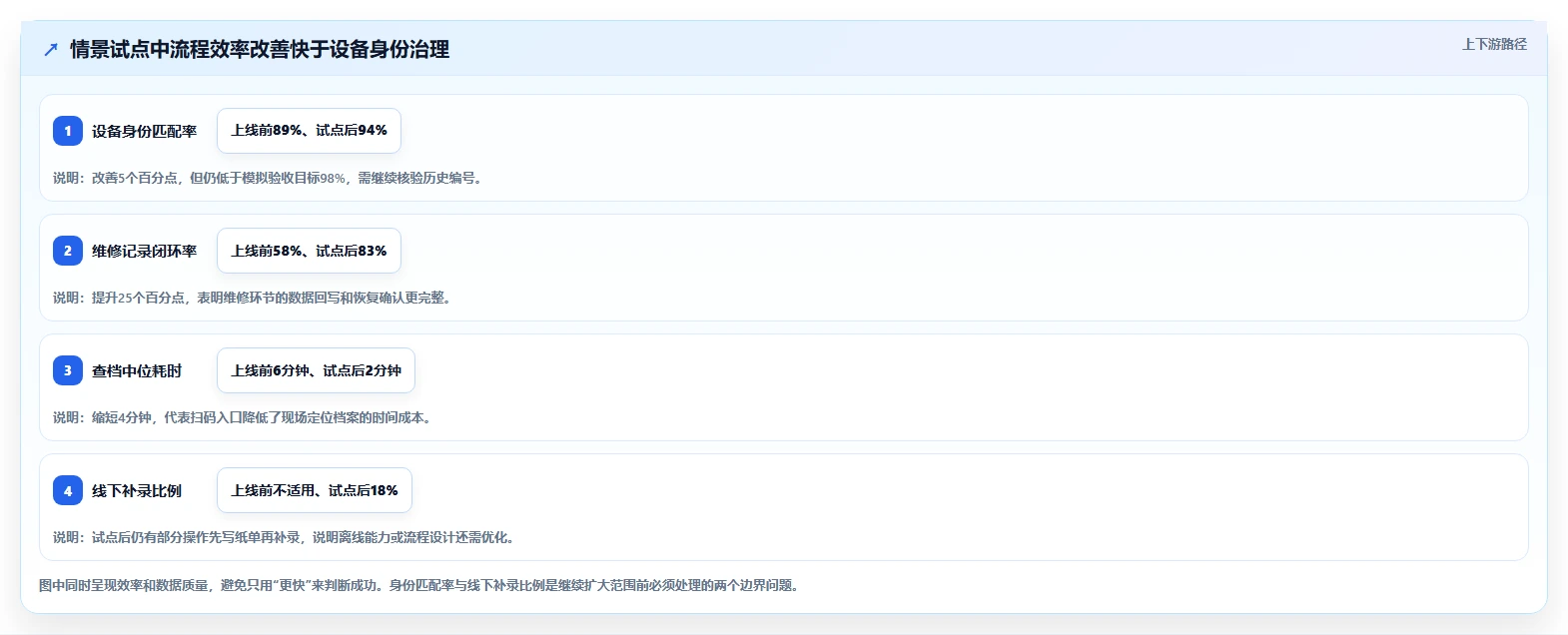Click the arrow icon beside the title
This screenshot has width=1568, height=635.
pos(51,49)
